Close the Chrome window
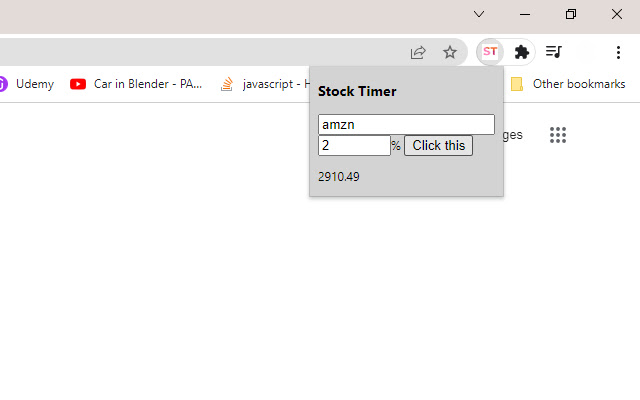The width and height of the screenshot is (640, 400). click(617, 14)
